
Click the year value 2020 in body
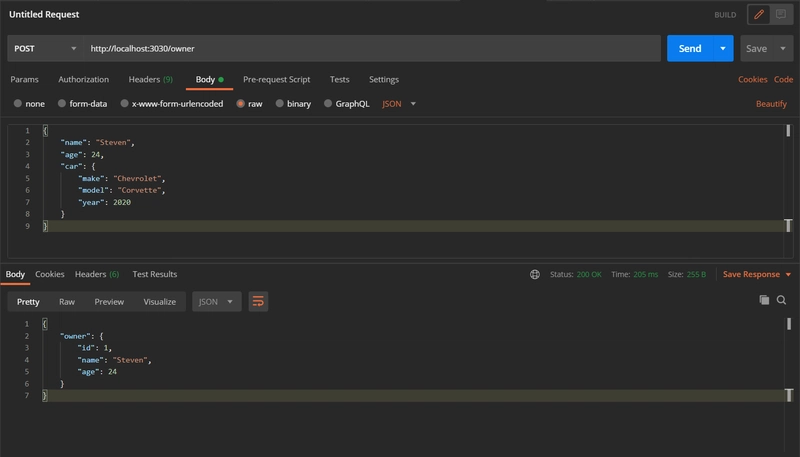pyautogui.click(x=122, y=202)
